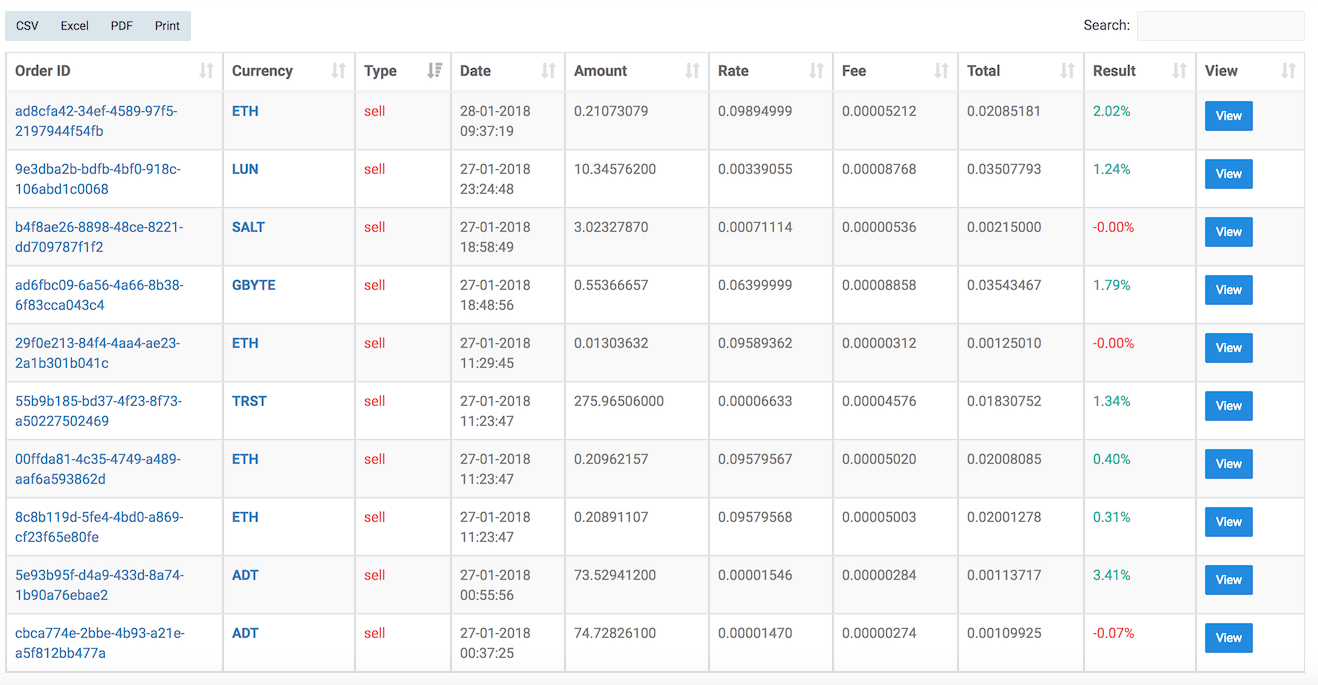
Task: View the 2.02% ETH order
Action: pyautogui.click(x=1229, y=116)
